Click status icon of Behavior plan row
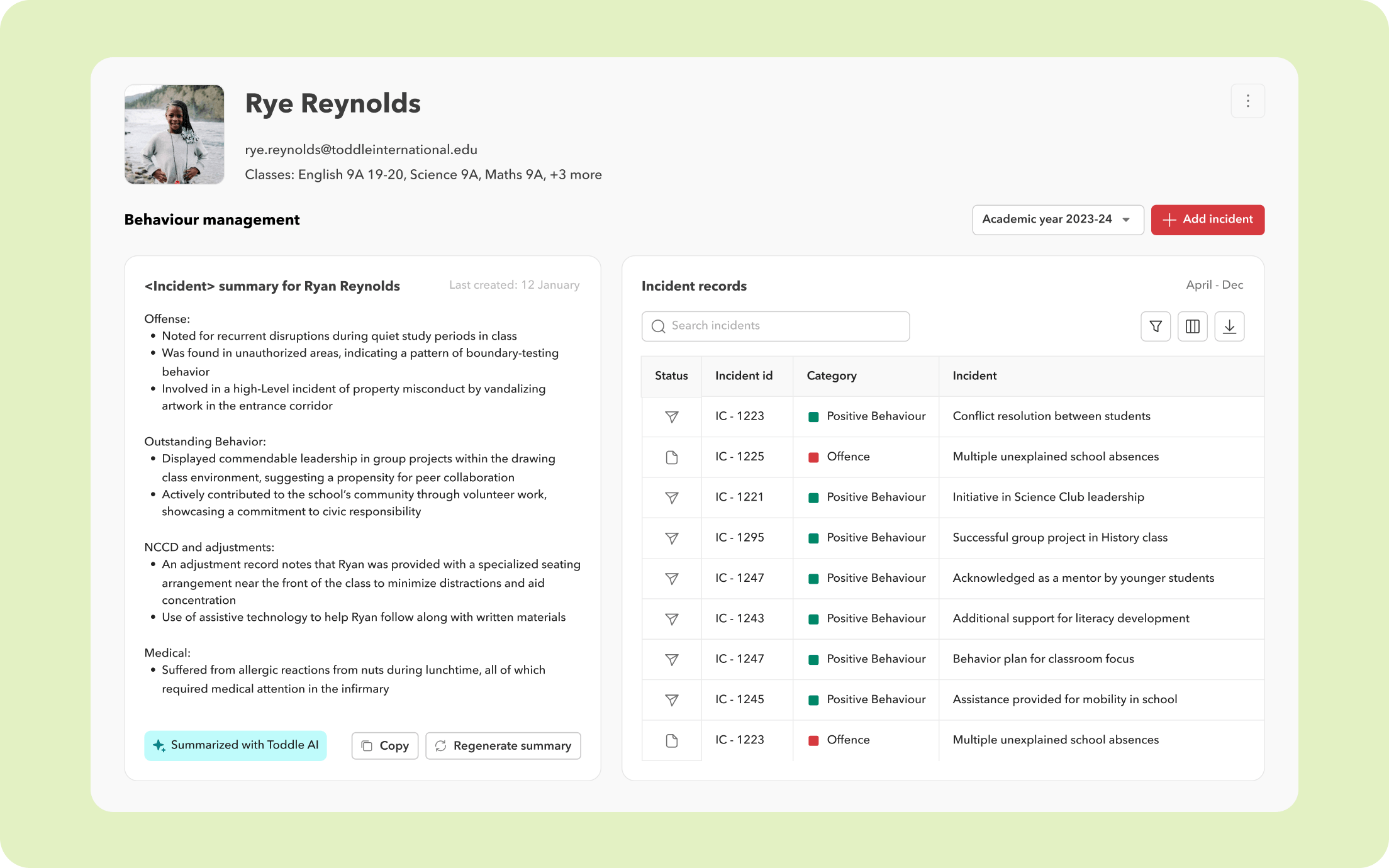Image resolution: width=1389 pixels, height=868 pixels. (672, 660)
